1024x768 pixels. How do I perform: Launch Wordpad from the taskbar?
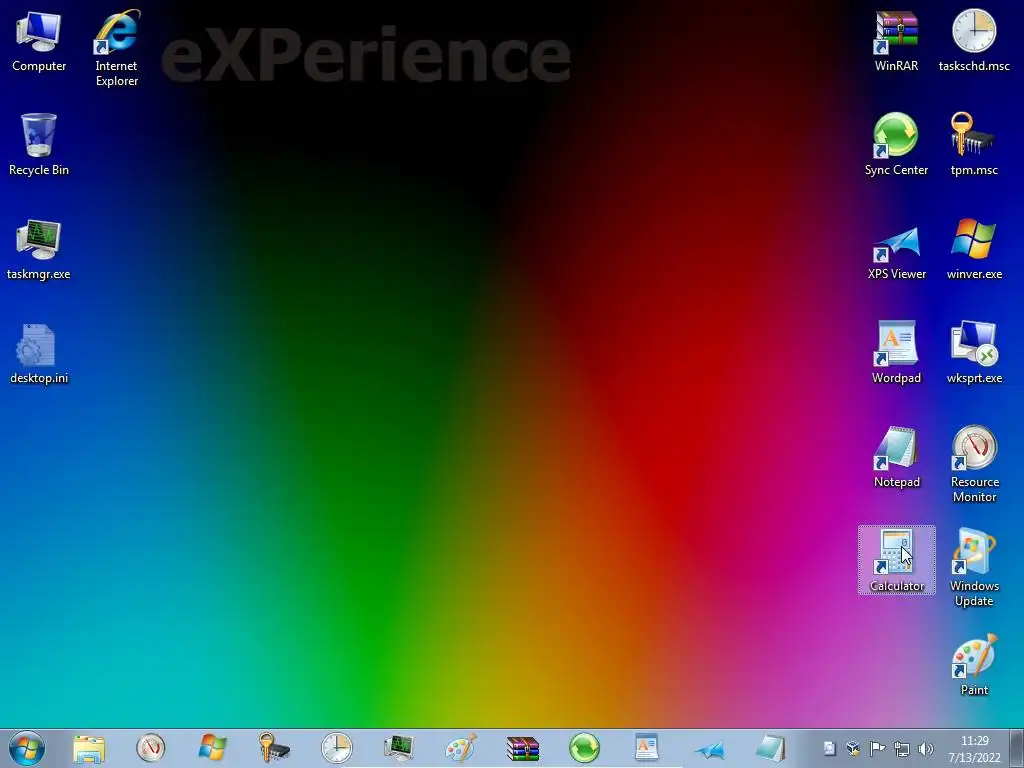(647, 748)
